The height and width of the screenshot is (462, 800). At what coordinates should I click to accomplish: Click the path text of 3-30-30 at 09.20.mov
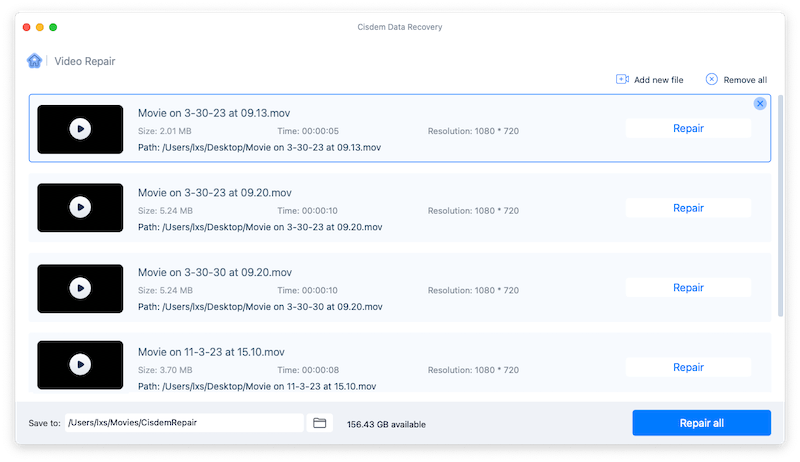coord(260,306)
